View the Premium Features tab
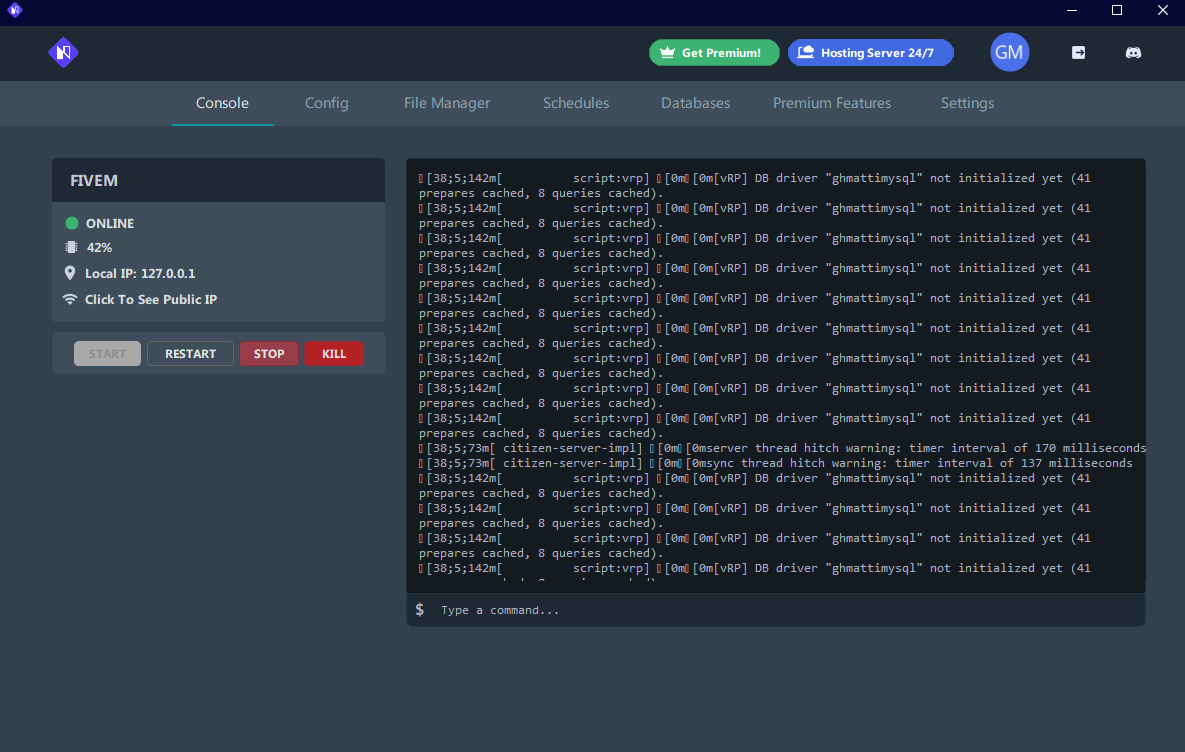The height and width of the screenshot is (752, 1185). 832,103
